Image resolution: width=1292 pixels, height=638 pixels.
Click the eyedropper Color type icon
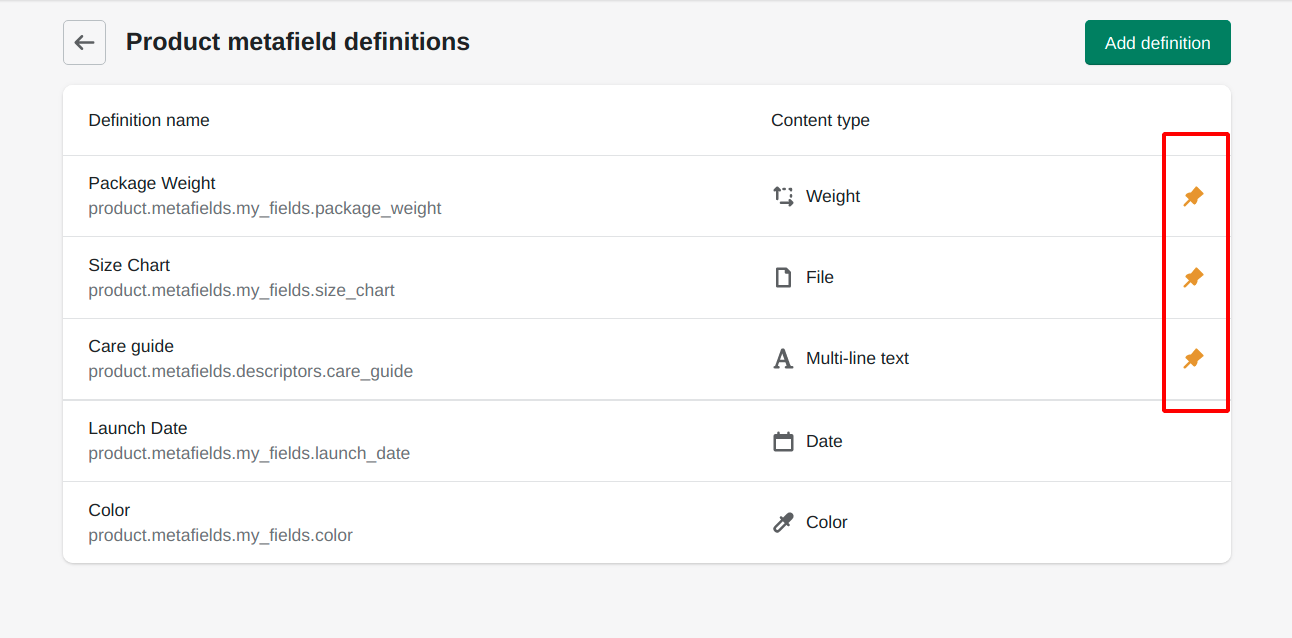point(783,522)
